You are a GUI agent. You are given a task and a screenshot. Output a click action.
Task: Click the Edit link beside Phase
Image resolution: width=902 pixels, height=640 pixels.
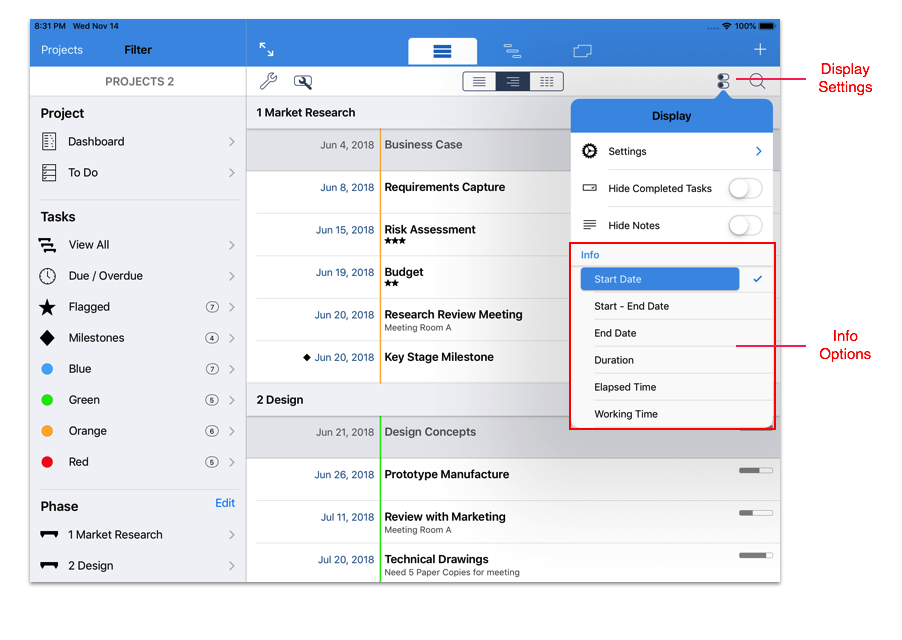pos(225,503)
